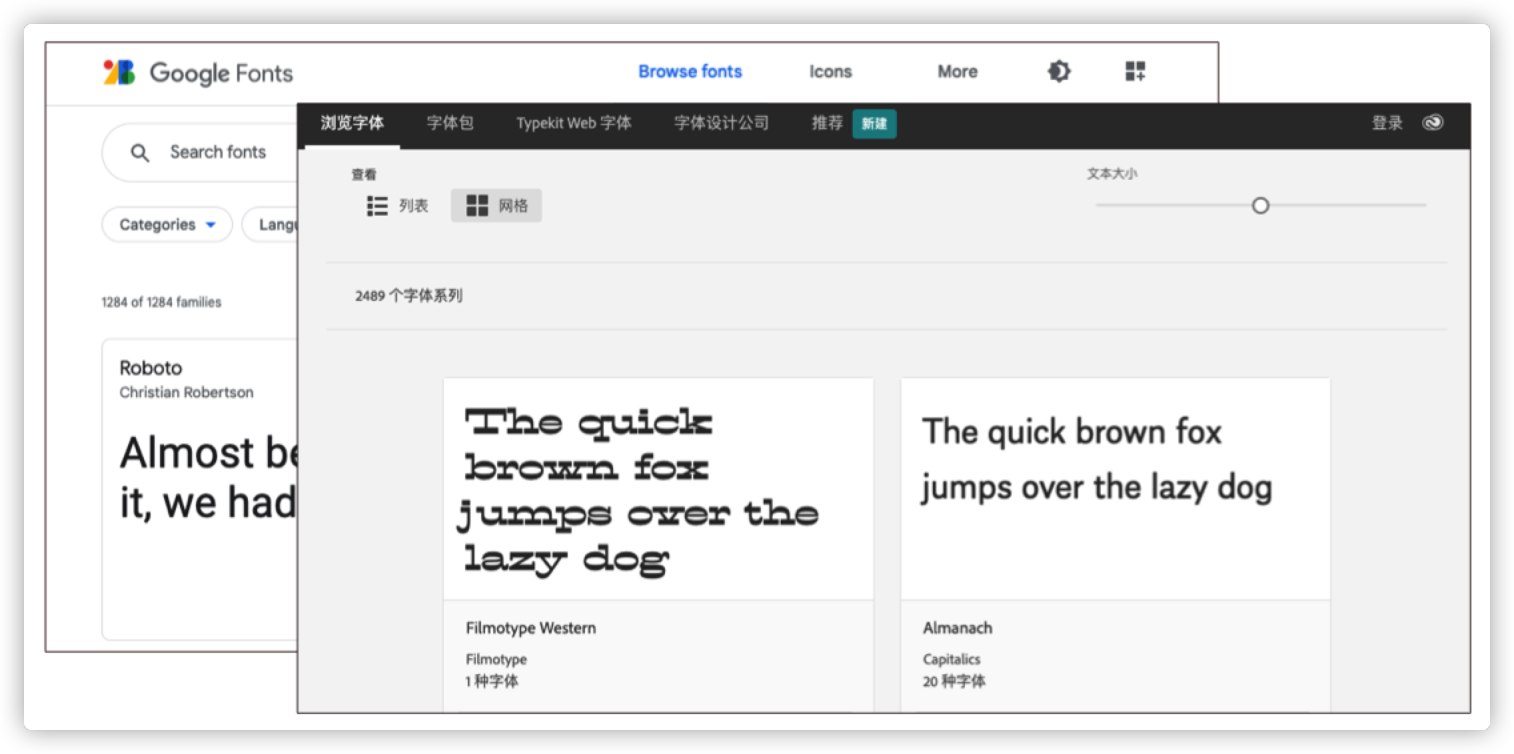Click the list view icon
Screen dimensions: 1514x754
pos(377,206)
